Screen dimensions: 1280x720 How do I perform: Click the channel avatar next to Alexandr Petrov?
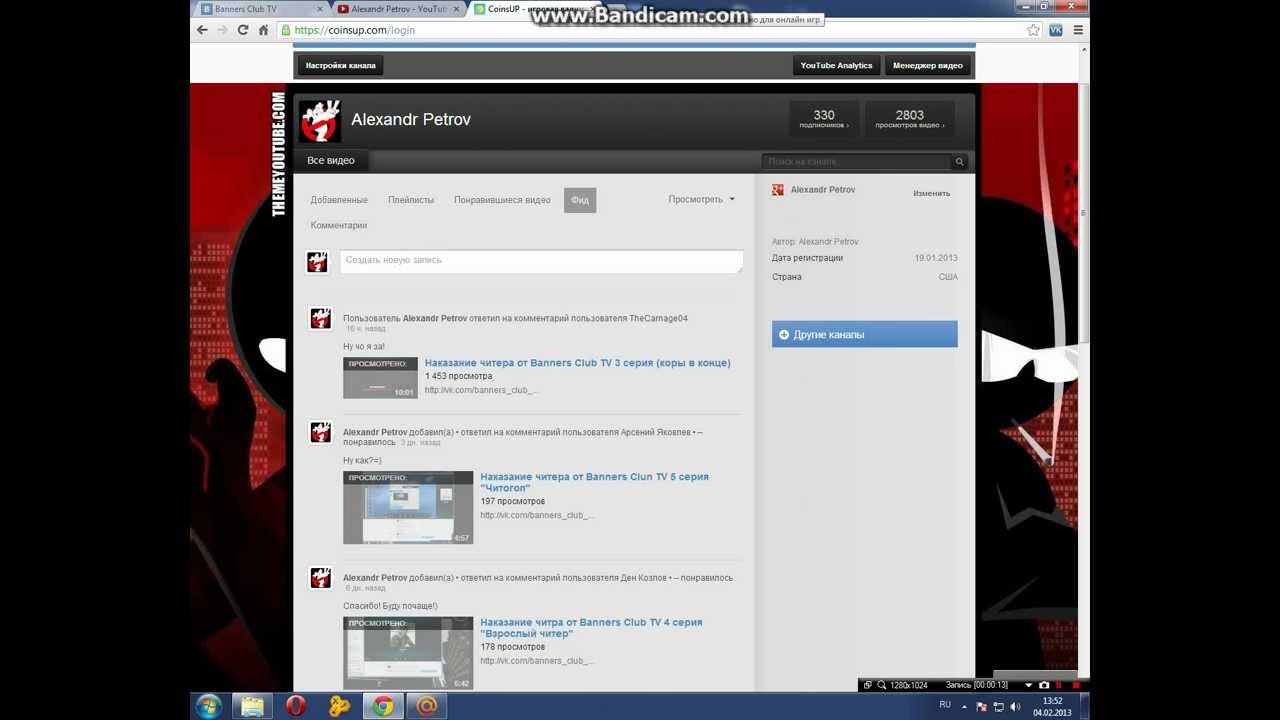pos(320,120)
